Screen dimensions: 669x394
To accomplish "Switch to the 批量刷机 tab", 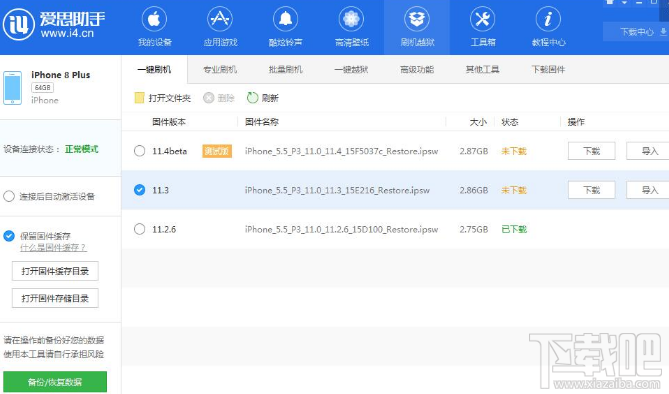I will 285,70.
